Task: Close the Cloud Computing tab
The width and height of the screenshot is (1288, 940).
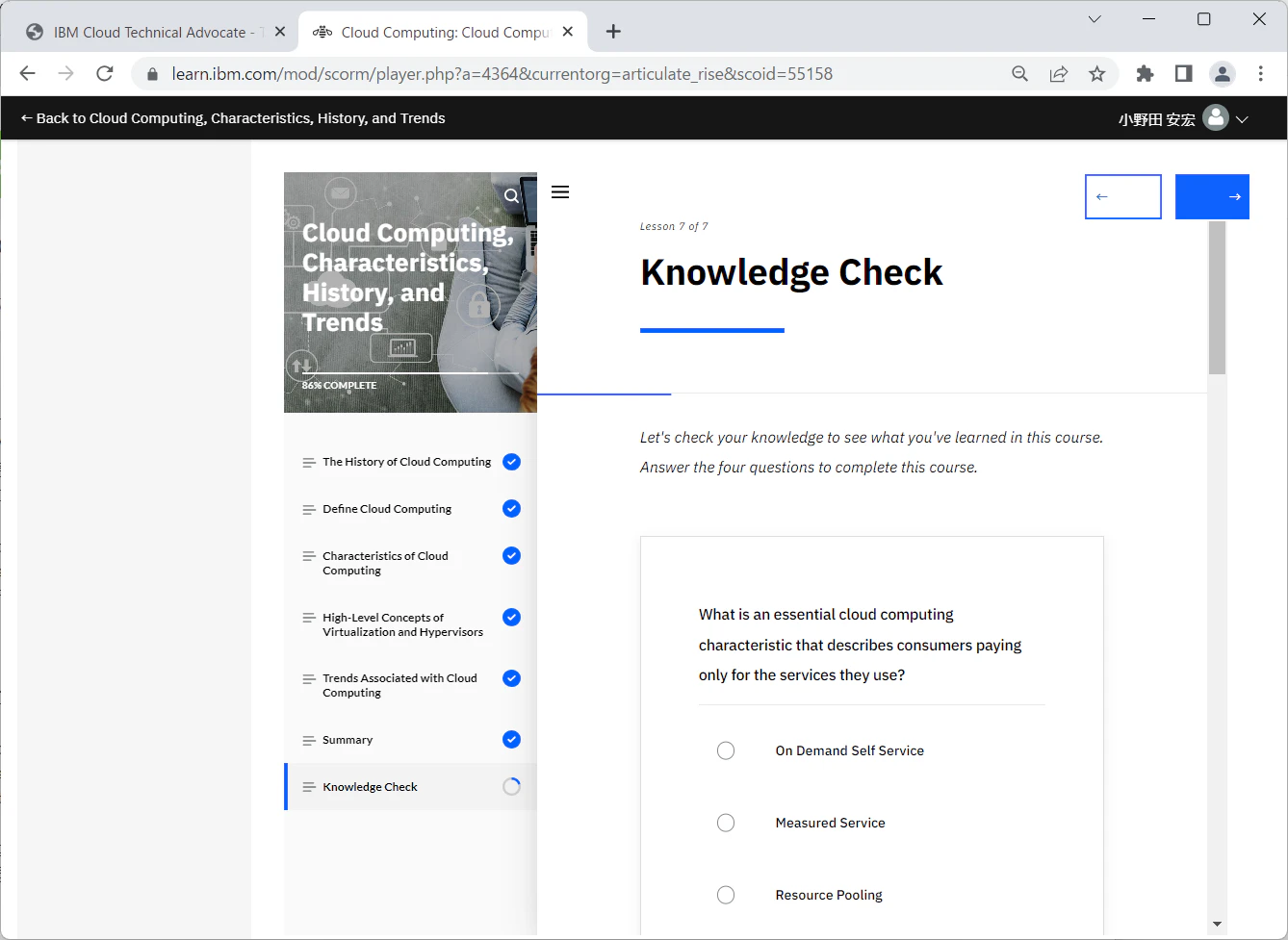Action: [568, 32]
